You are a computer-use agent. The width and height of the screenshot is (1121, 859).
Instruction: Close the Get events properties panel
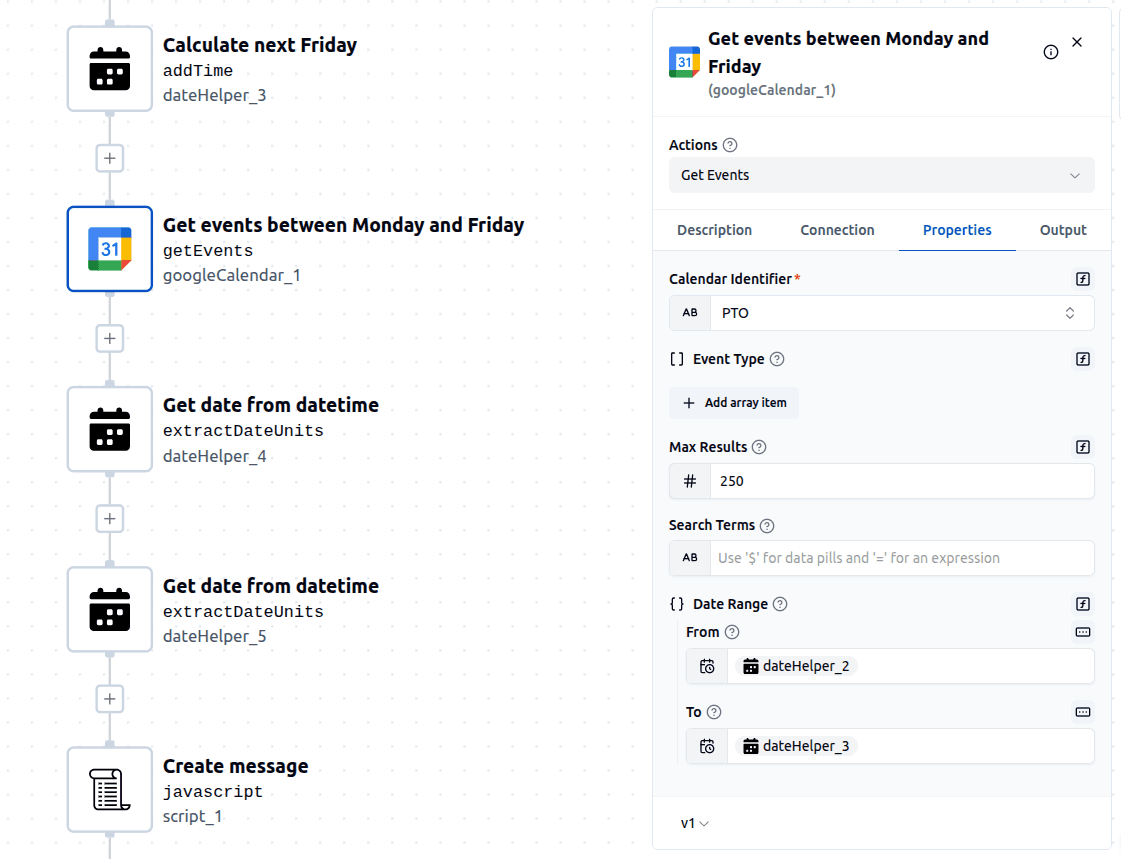1077,42
